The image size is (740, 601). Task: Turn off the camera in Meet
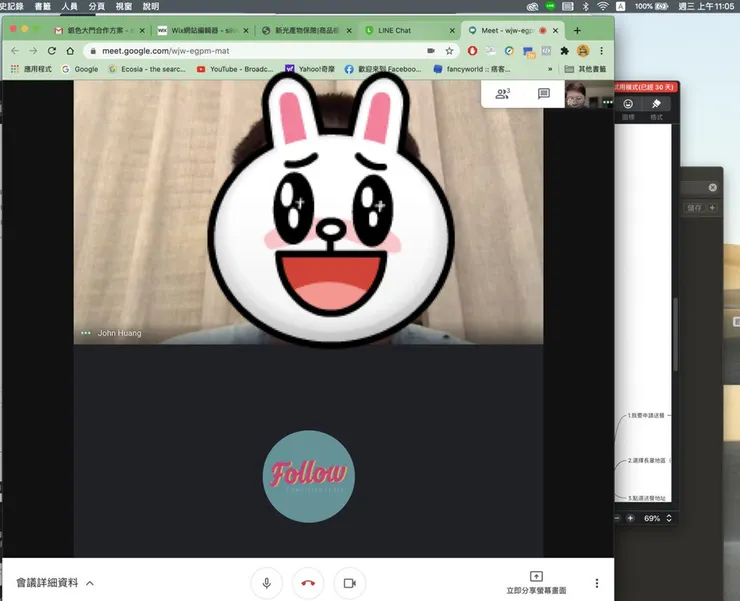pyautogui.click(x=350, y=583)
